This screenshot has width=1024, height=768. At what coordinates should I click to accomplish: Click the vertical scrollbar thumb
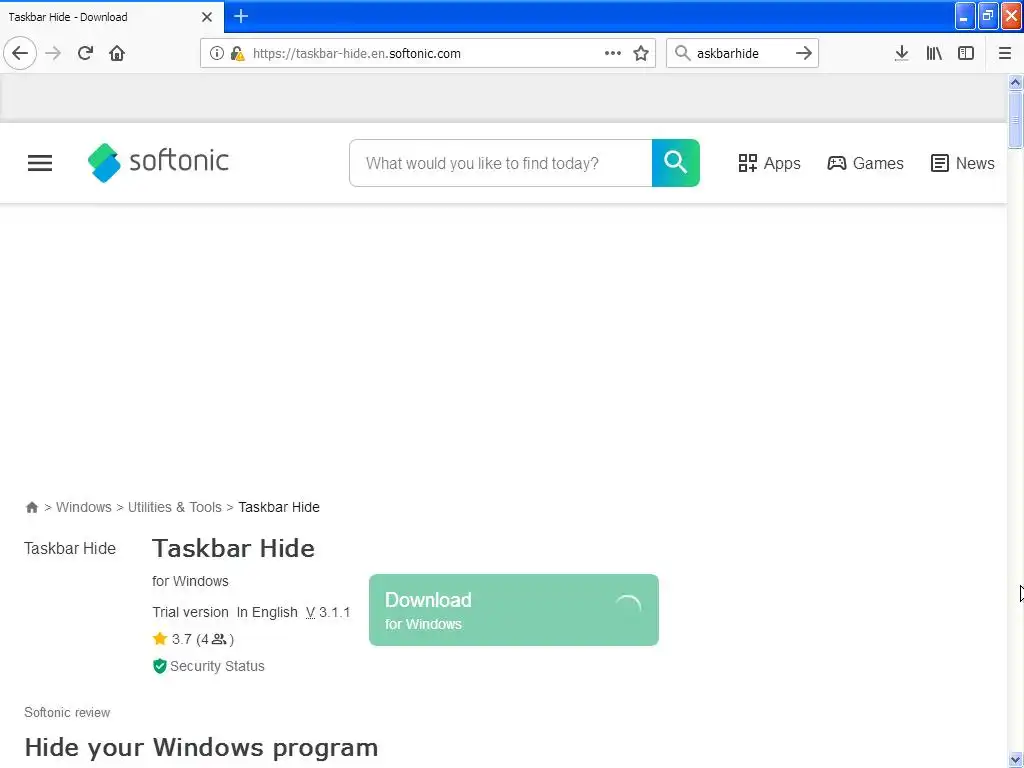click(1015, 120)
